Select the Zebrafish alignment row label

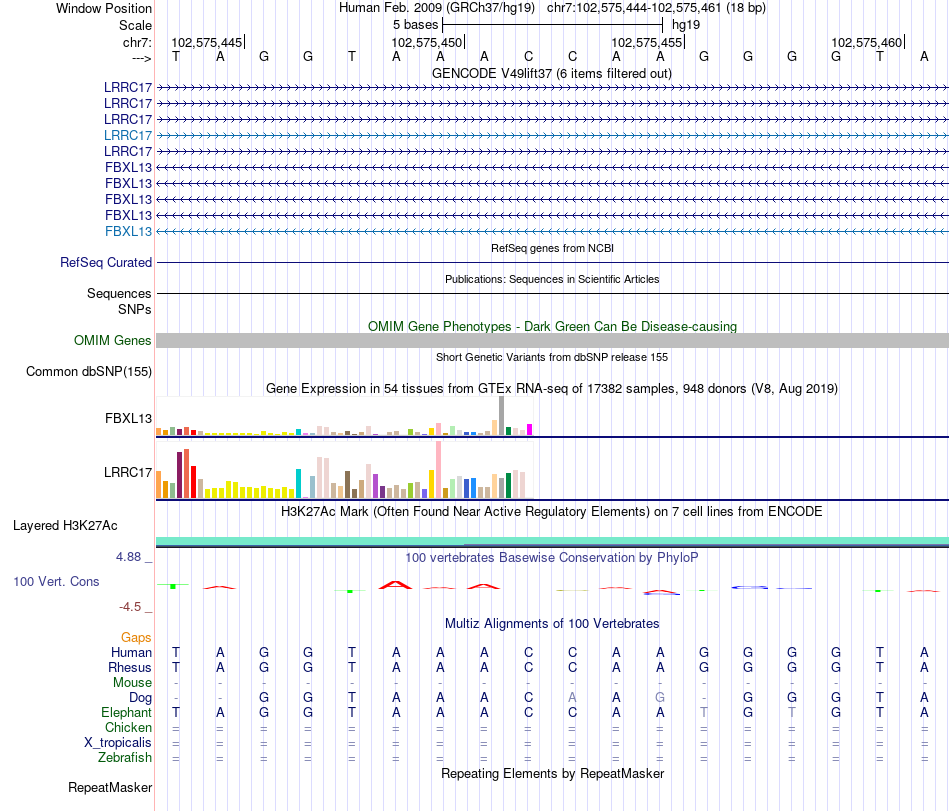[x=125, y=758]
